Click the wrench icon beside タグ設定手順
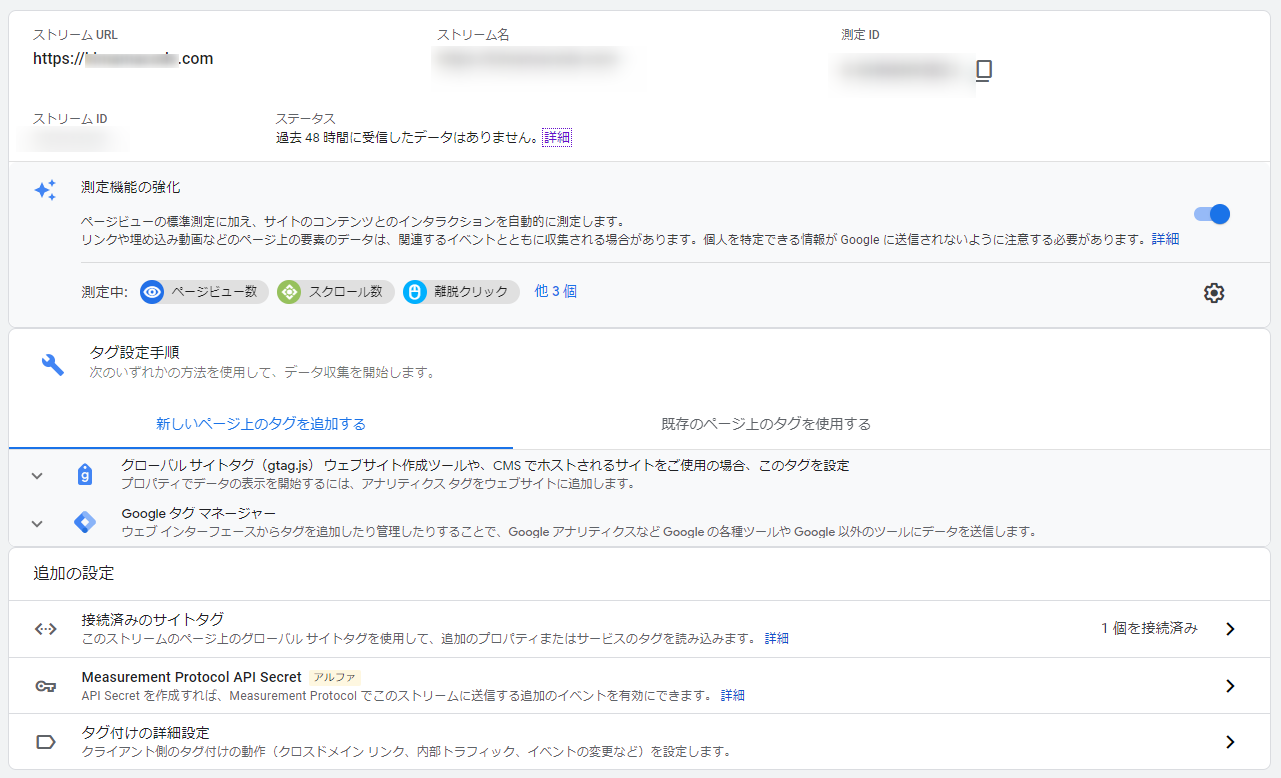 tap(53, 365)
